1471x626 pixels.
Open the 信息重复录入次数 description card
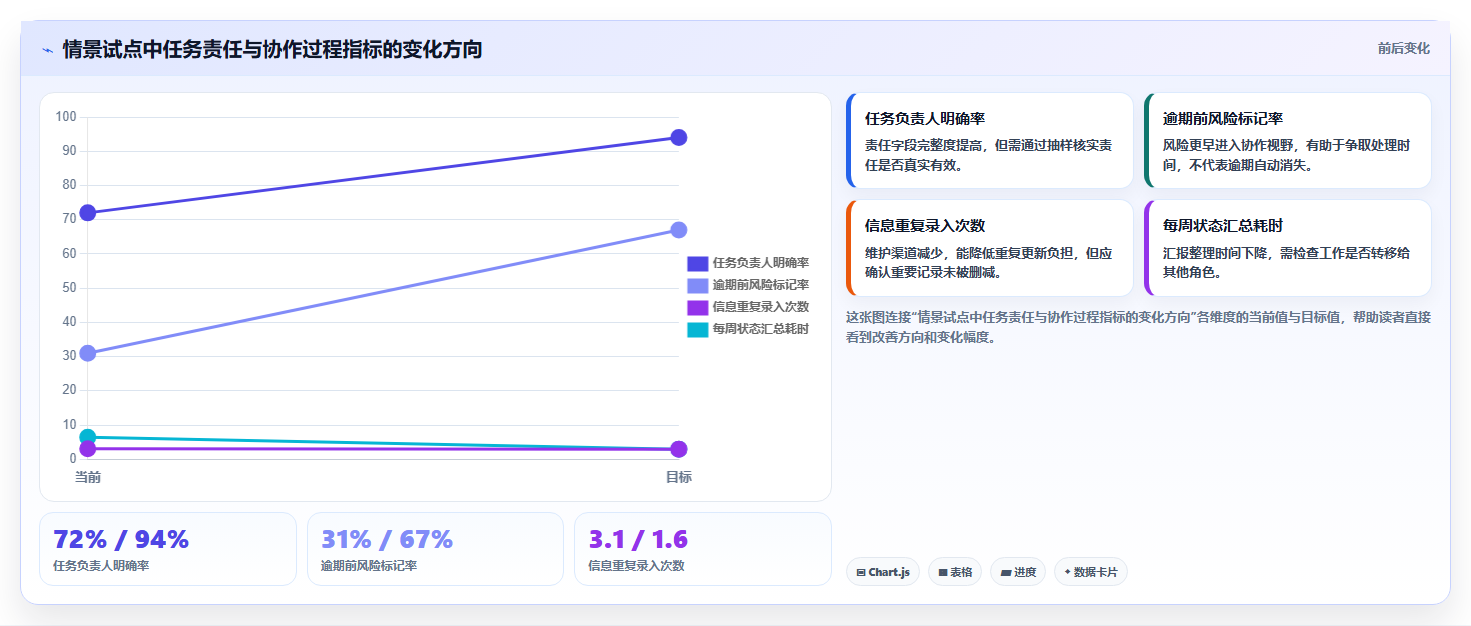989,248
